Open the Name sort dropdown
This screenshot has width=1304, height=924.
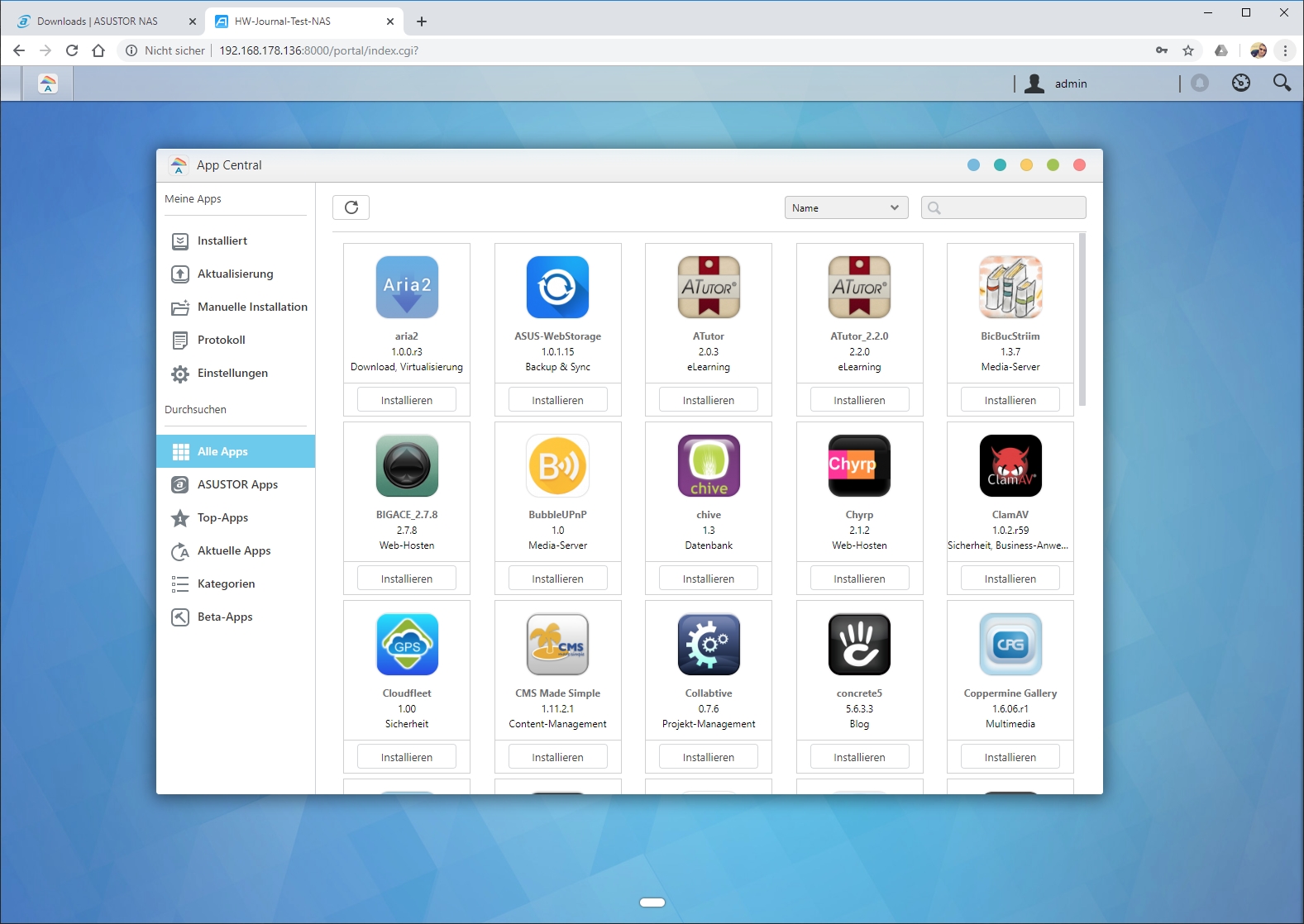coord(846,207)
